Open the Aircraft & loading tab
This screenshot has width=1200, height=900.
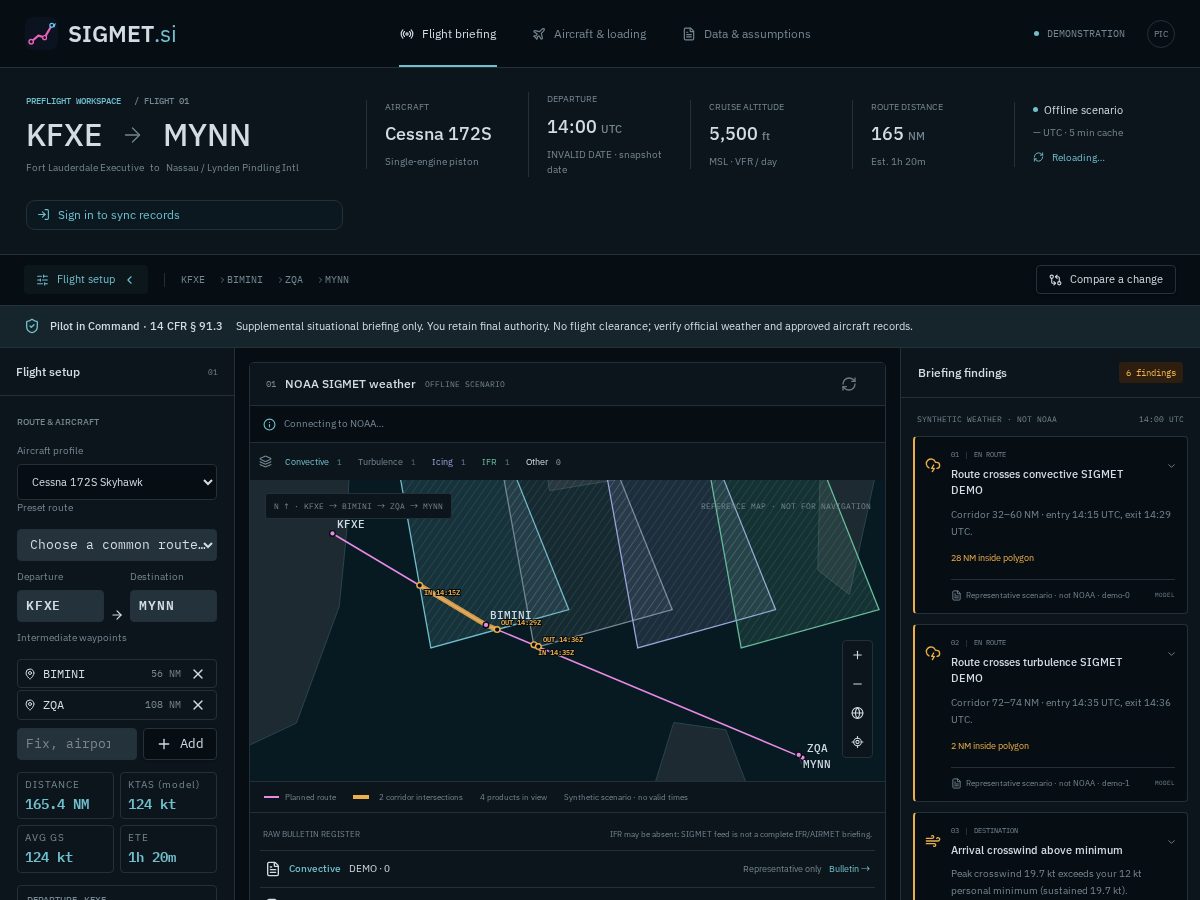(x=589, y=34)
